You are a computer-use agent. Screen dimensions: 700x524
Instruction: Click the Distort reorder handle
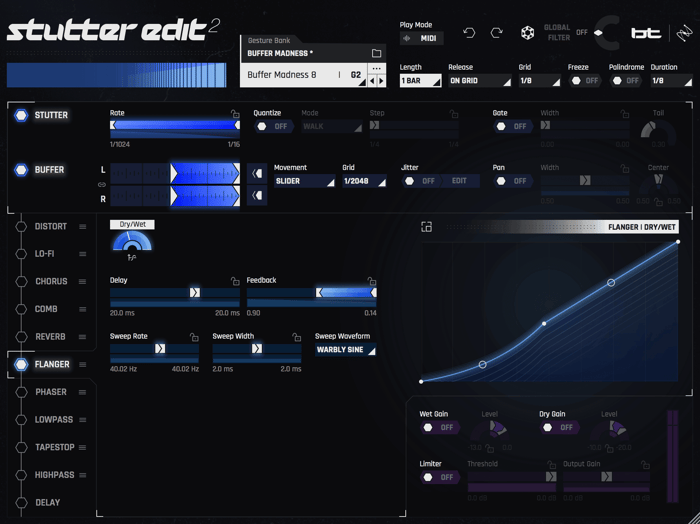pyautogui.click(x=83, y=227)
